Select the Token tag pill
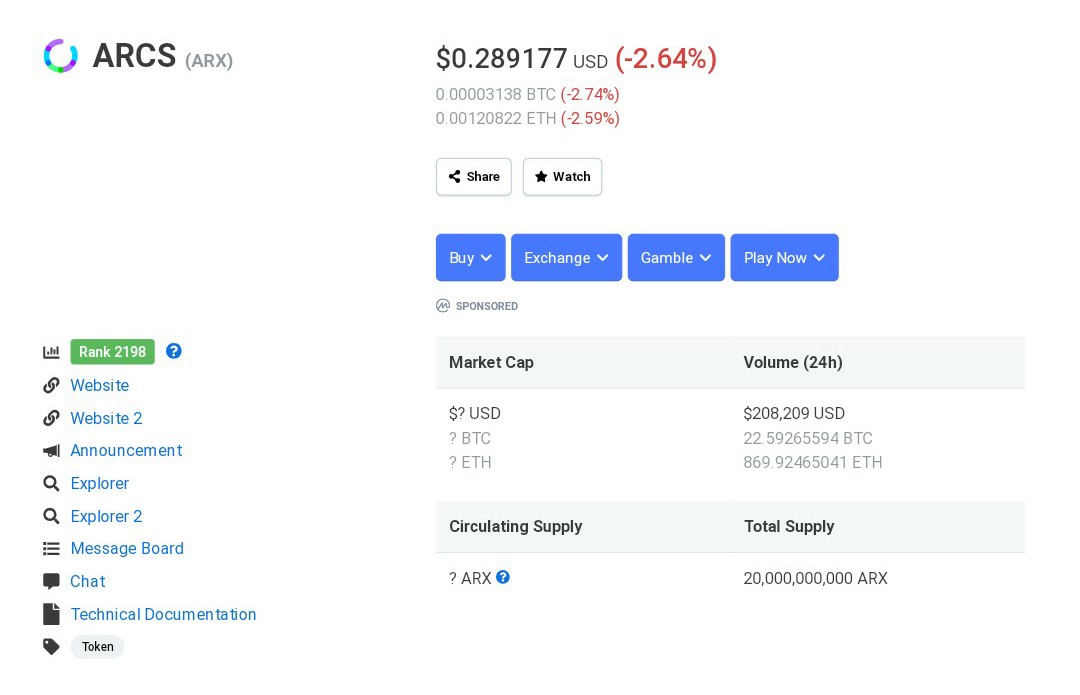Viewport: 1080px width, 695px height. (97, 647)
